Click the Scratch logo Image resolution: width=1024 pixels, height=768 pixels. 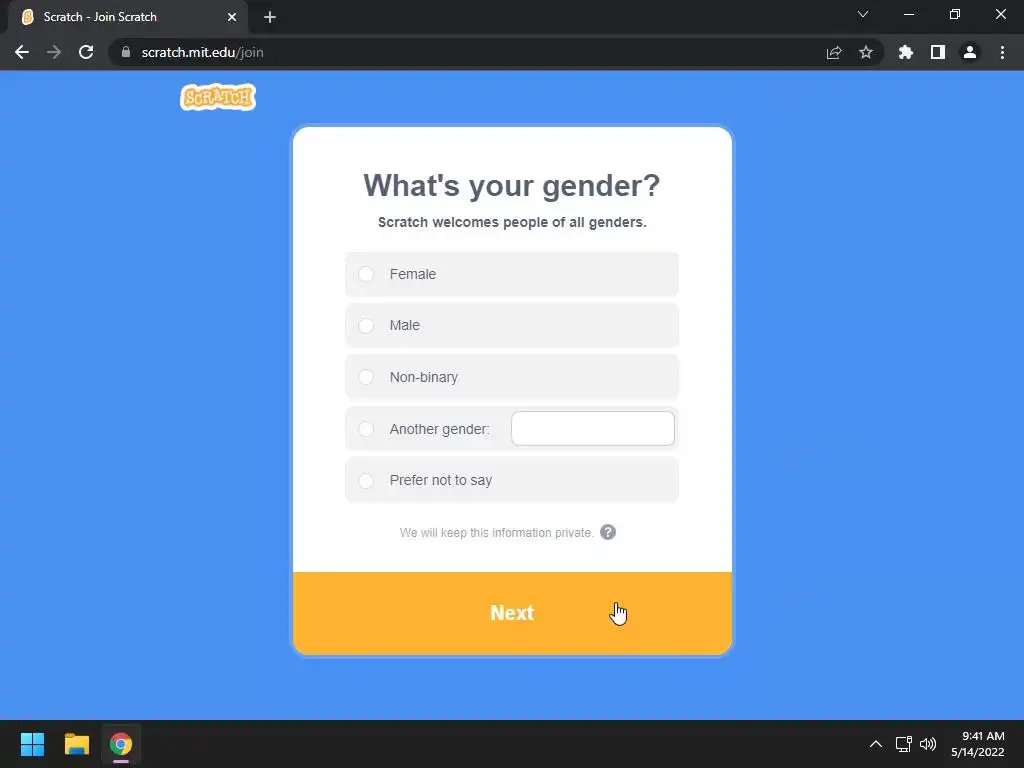click(x=218, y=97)
